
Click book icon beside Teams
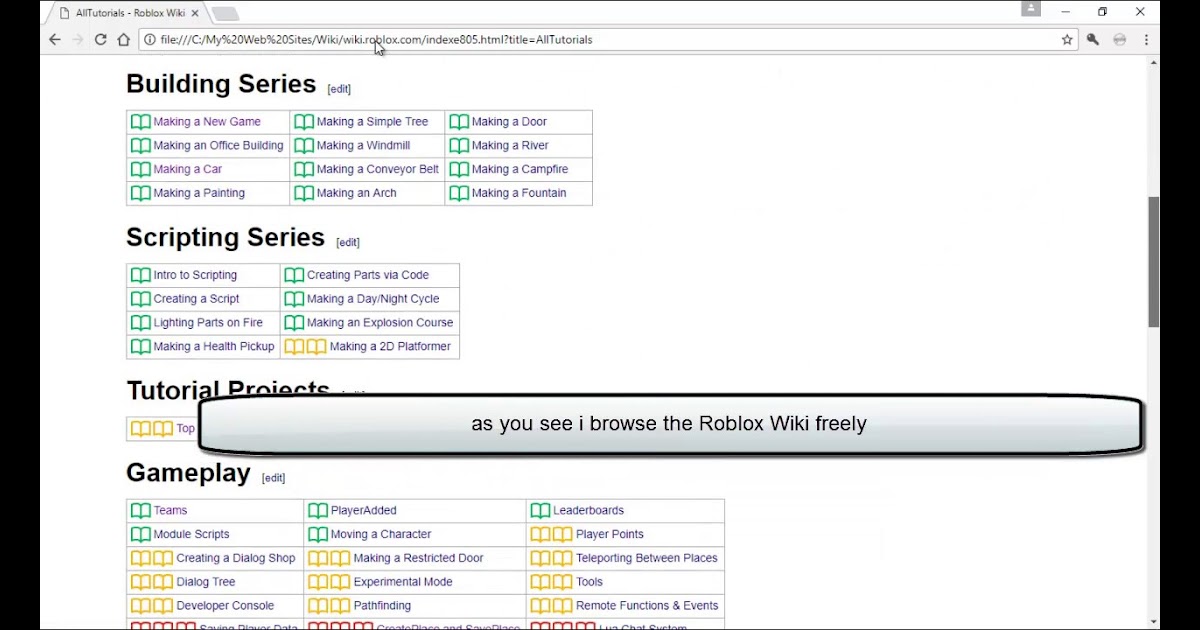pyautogui.click(x=140, y=511)
